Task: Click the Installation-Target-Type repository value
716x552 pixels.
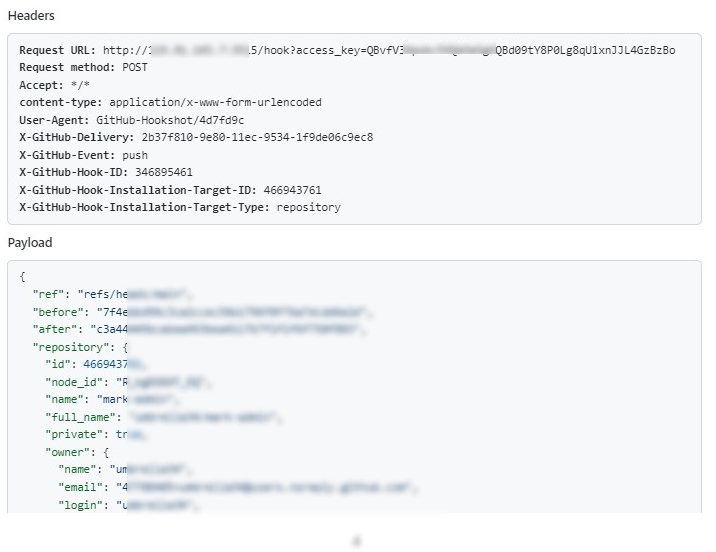Action: pyautogui.click(x=306, y=207)
